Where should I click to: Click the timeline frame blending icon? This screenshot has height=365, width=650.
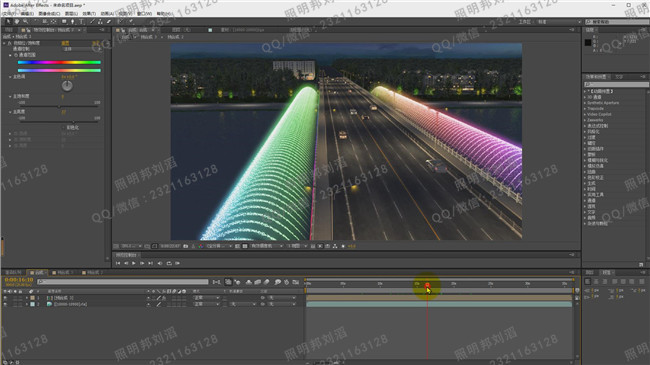click(257, 282)
